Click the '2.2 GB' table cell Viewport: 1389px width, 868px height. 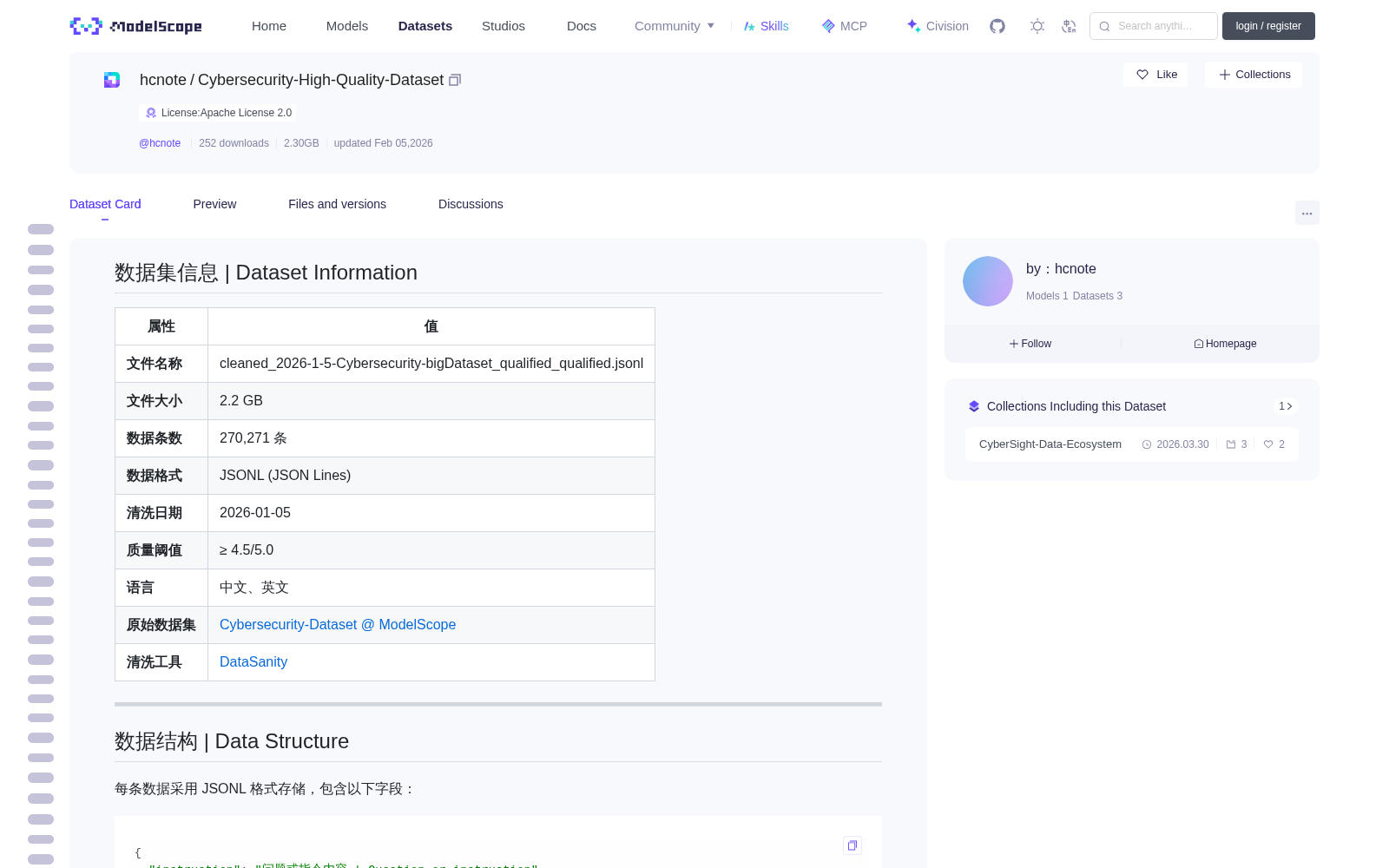[x=431, y=401]
